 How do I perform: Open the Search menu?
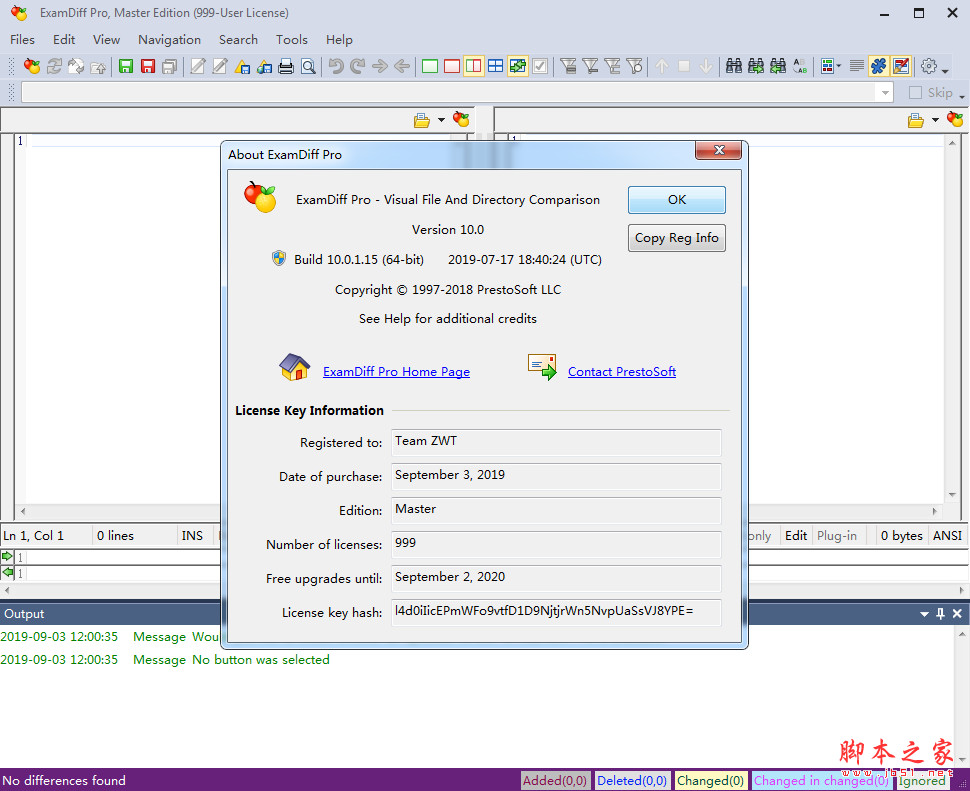(x=238, y=40)
